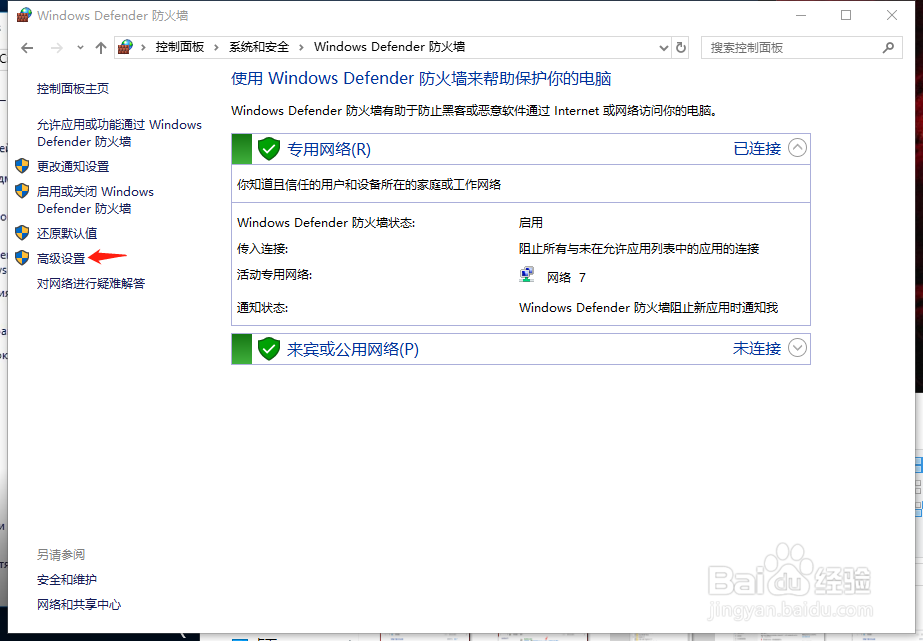This screenshot has height=641, width=923.
Task: Open 网络和共享中心 link
Action: tap(79, 605)
